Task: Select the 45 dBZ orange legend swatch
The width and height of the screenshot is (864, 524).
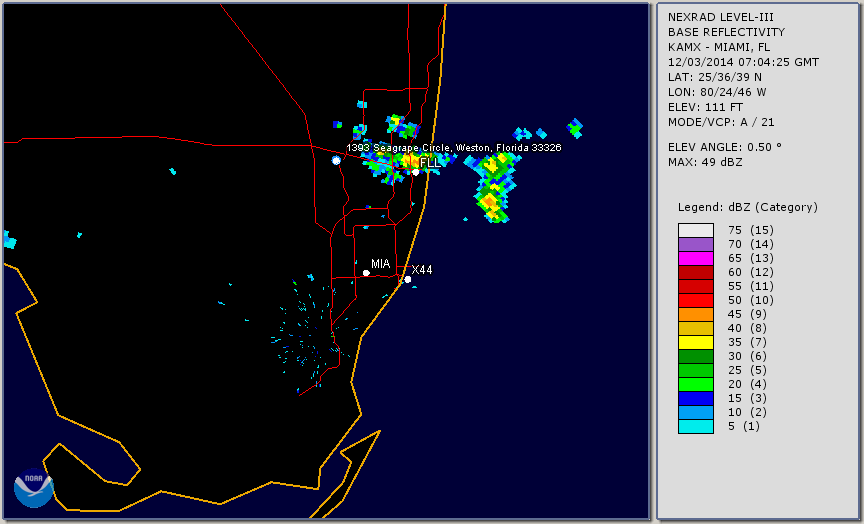Action: coord(696,314)
